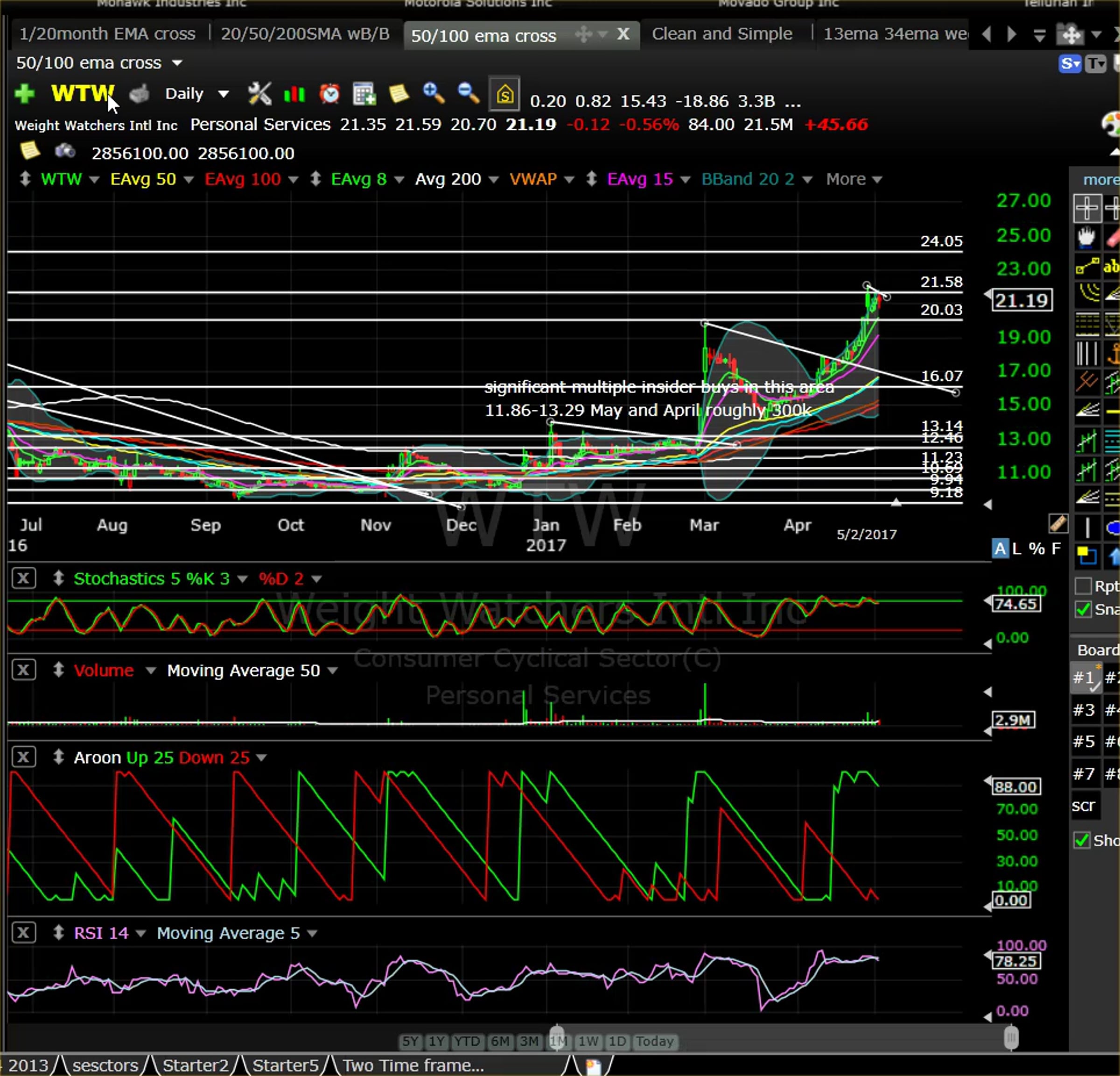1120x1076 pixels.
Task: Toggle arithmetic scale A button
Action: (x=1000, y=549)
